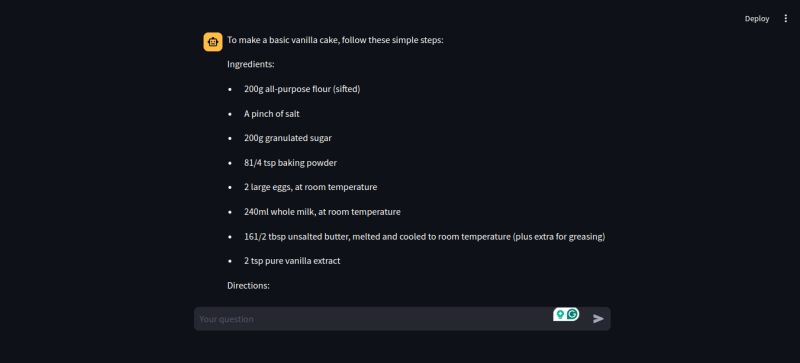
Task: Click the 'A pinch of salt' line
Action: tap(271, 114)
